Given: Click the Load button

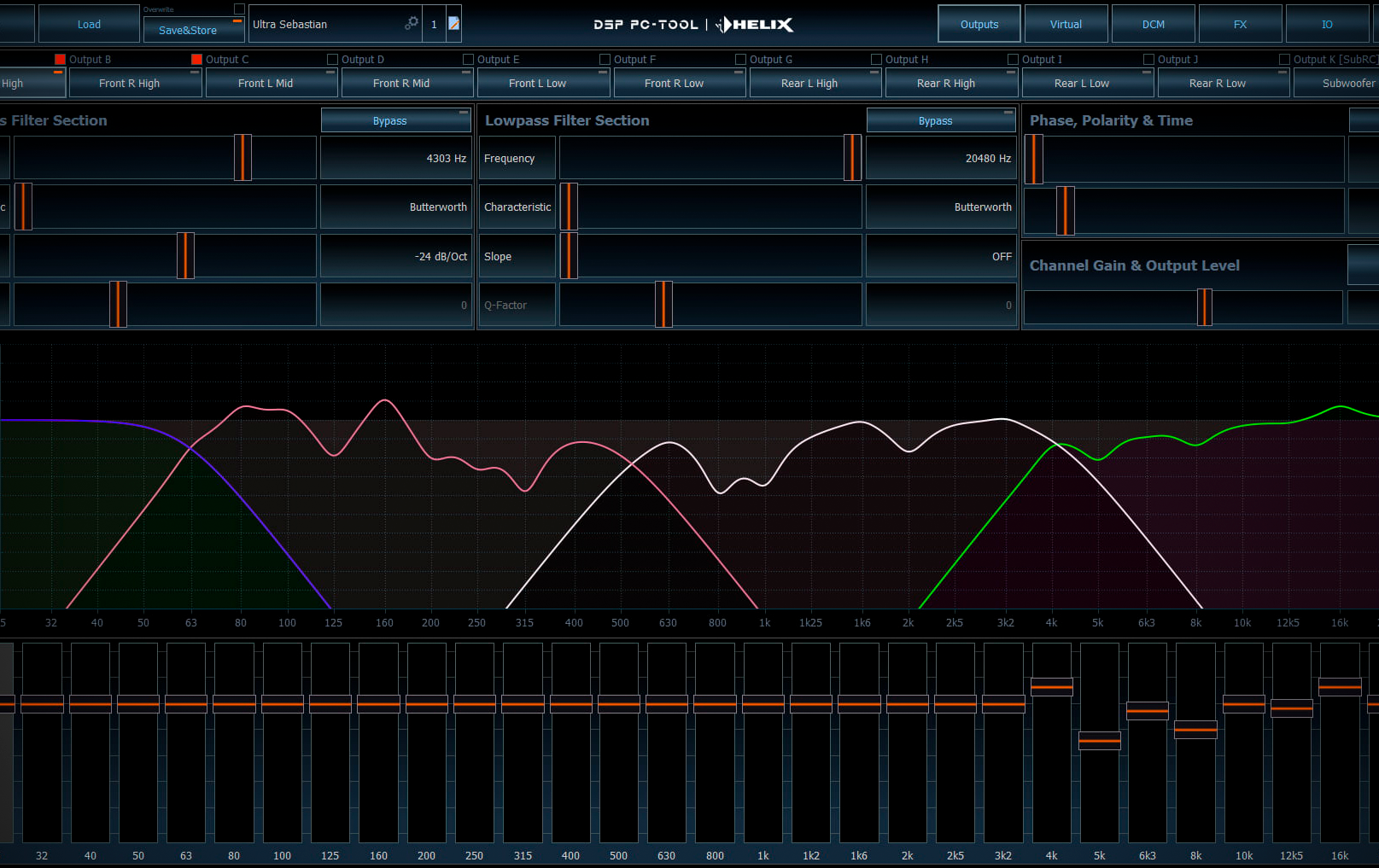Looking at the screenshot, I should (89, 24).
